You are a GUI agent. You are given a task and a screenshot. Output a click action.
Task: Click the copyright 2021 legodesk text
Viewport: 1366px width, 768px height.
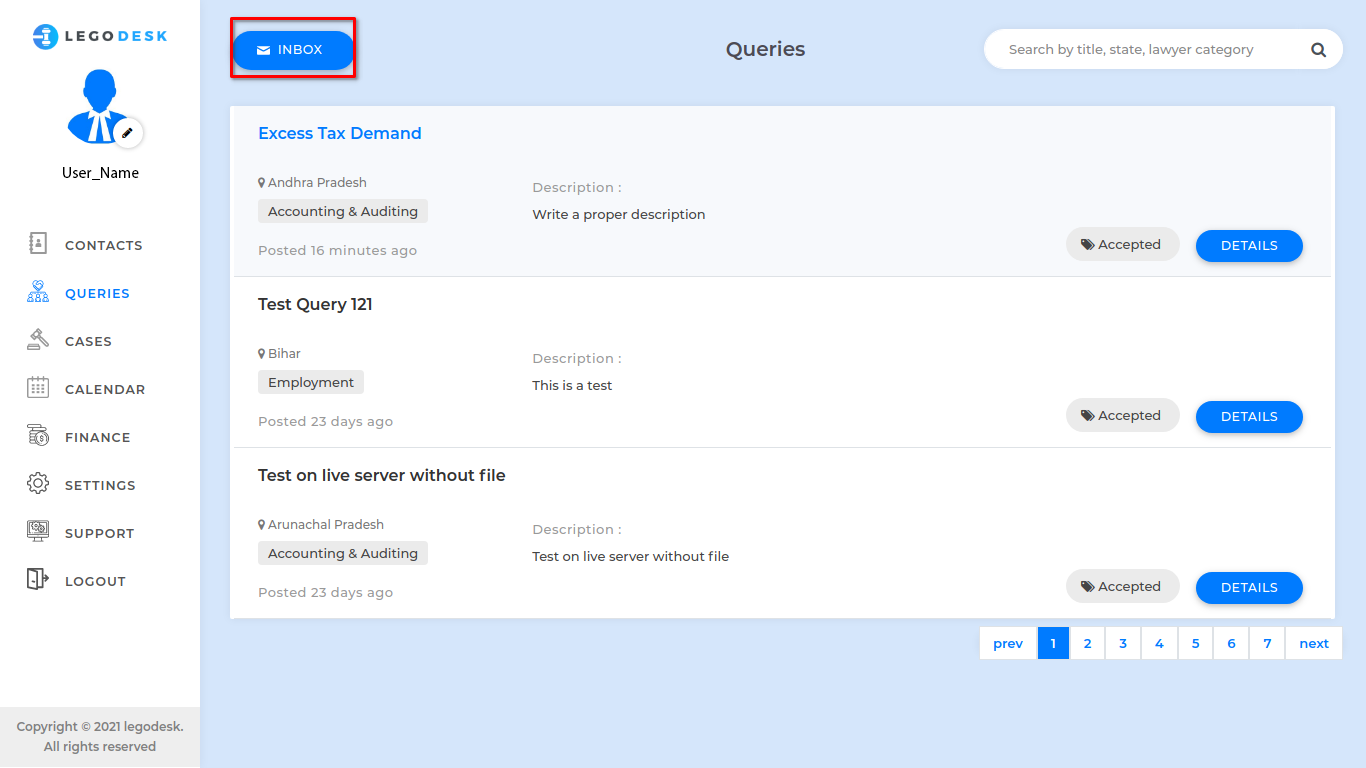tap(100, 736)
